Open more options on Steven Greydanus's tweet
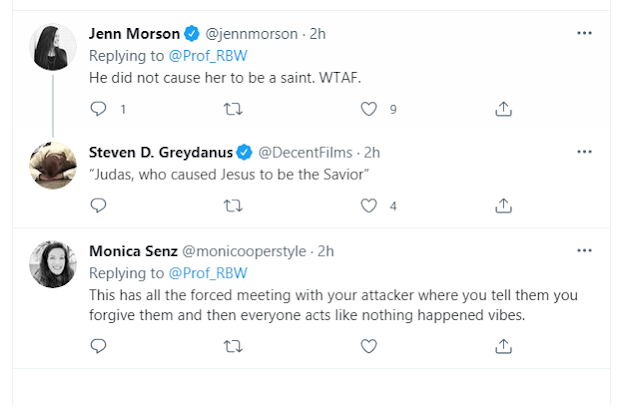The image size is (622, 405). click(x=585, y=152)
